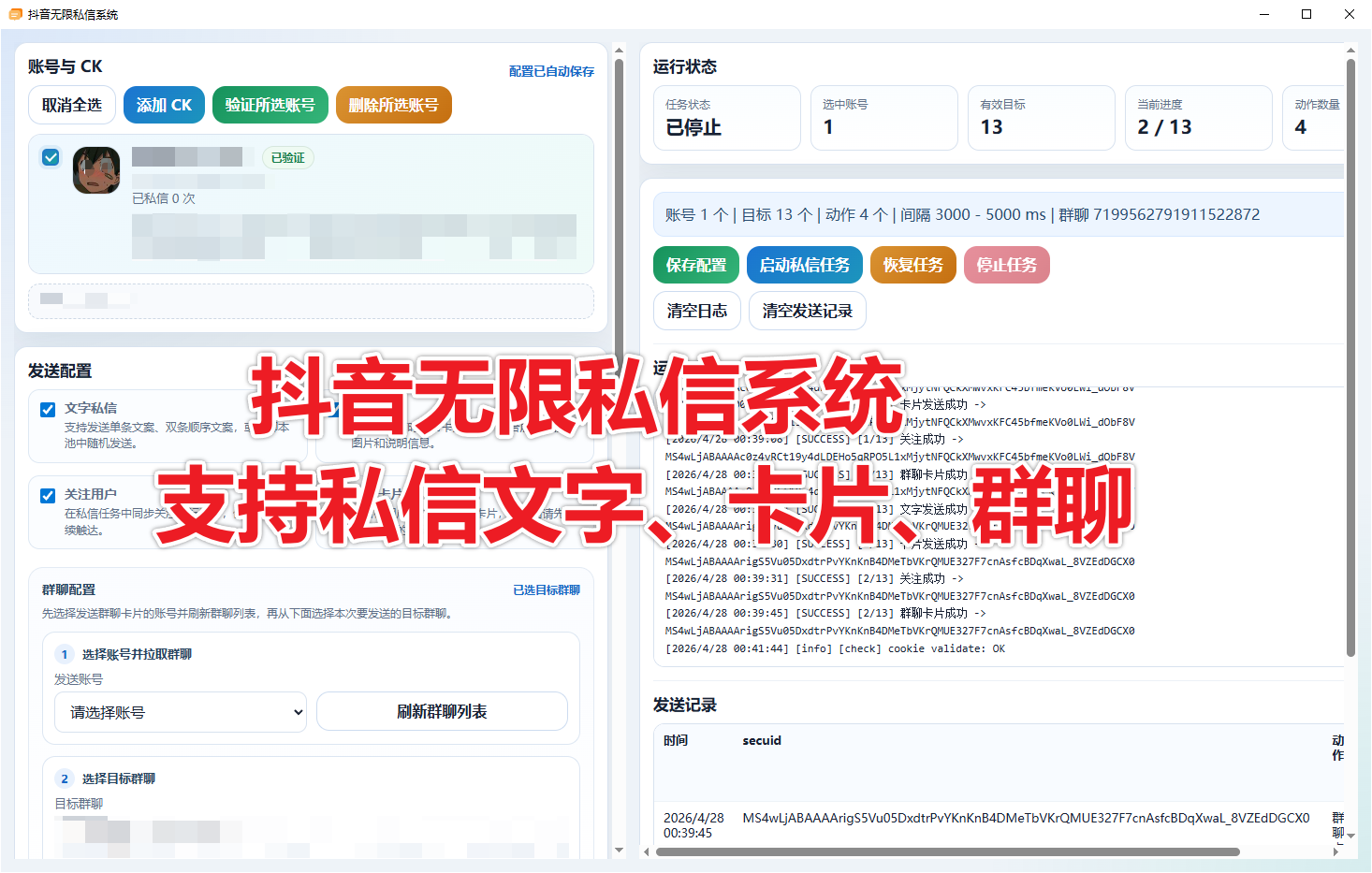The height and width of the screenshot is (873, 1372).
Task: Click the cookie validate: OK log line
Action: pyautogui.click(x=835, y=648)
